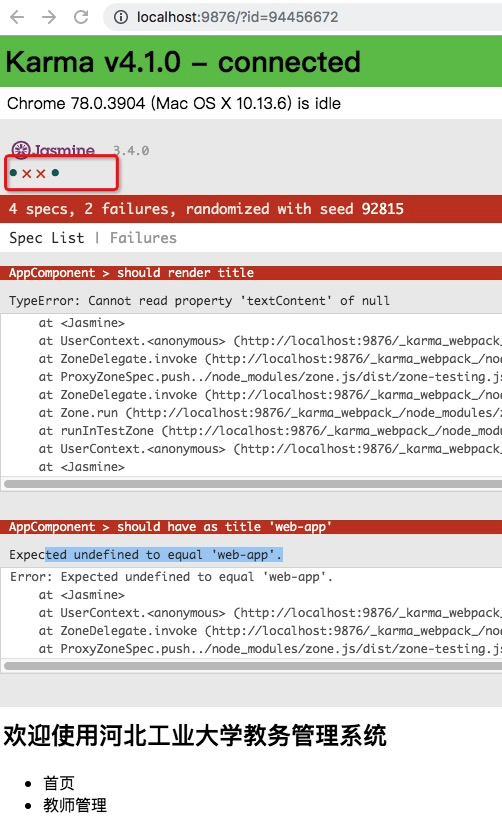Select the first failed spec X symbol
This screenshot has height=839, width=502.
point(27,173)
